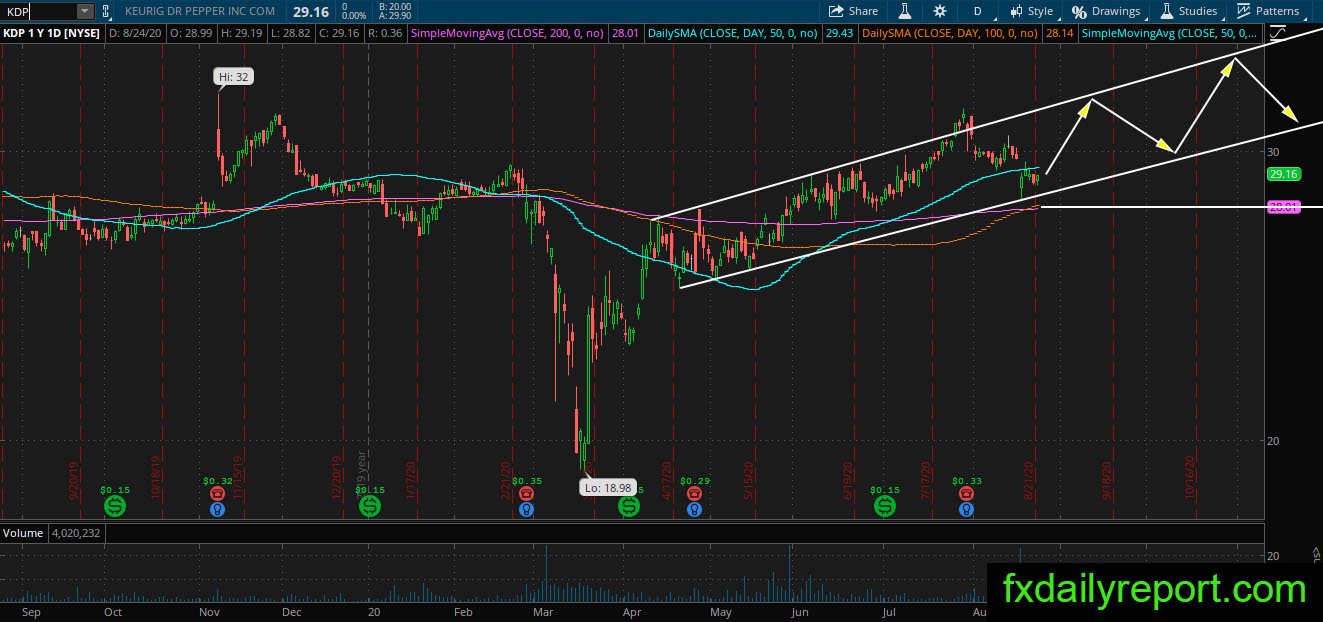Viewport: 1323px width, 622px height.
Task: Open the Style dropdown menu
Action: click(x=1031, y=11)
